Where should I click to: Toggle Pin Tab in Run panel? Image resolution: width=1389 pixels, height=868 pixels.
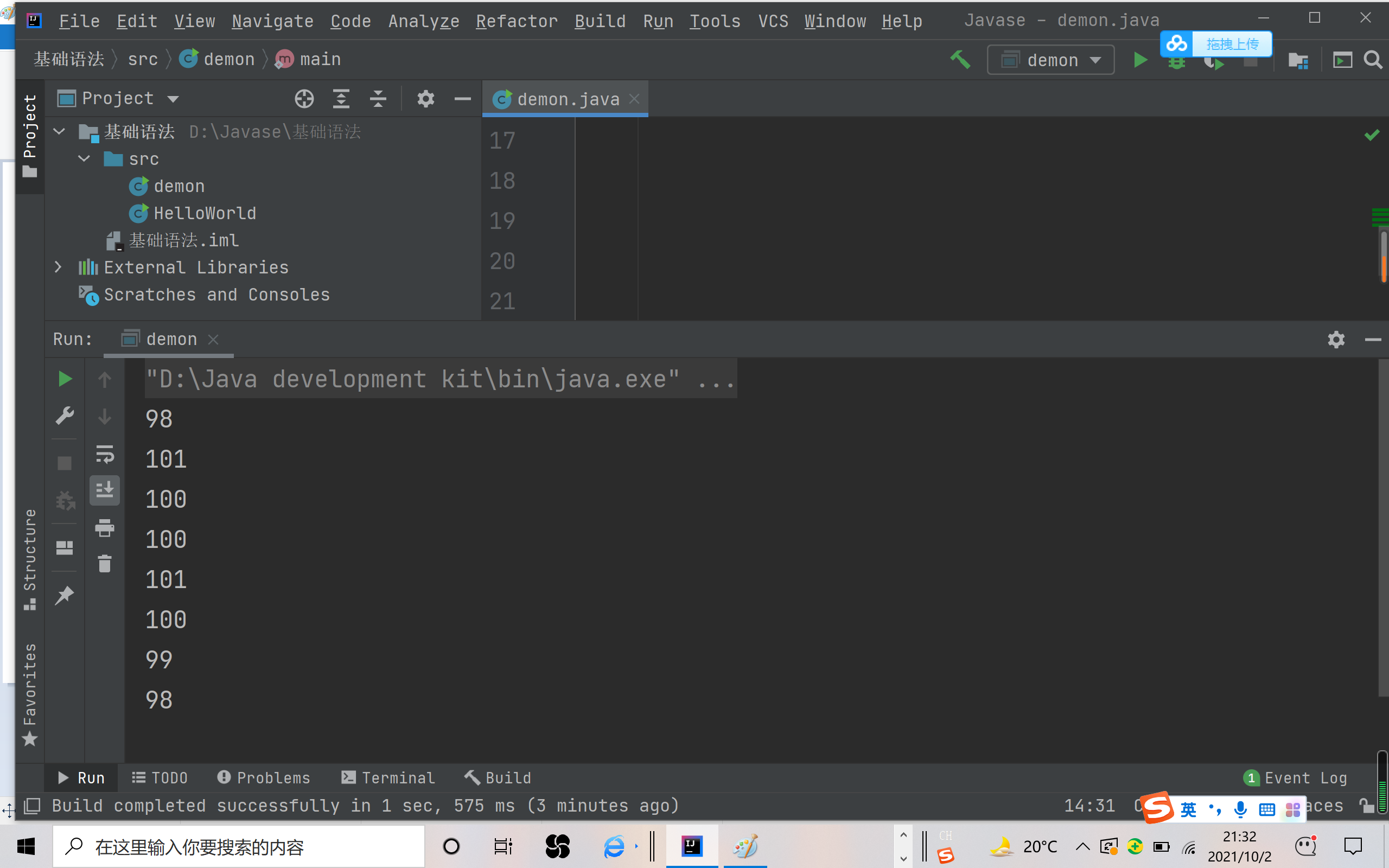64,595
